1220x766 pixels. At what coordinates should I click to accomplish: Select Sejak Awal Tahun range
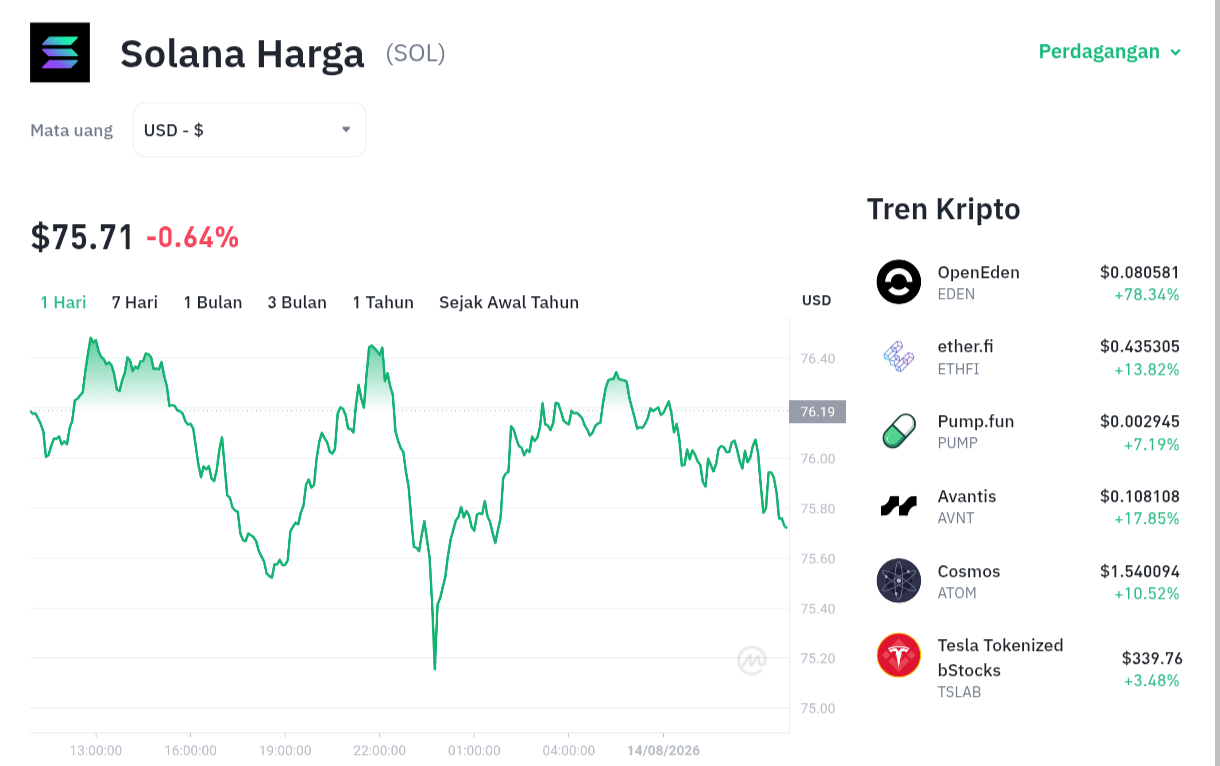coord(509,302)
